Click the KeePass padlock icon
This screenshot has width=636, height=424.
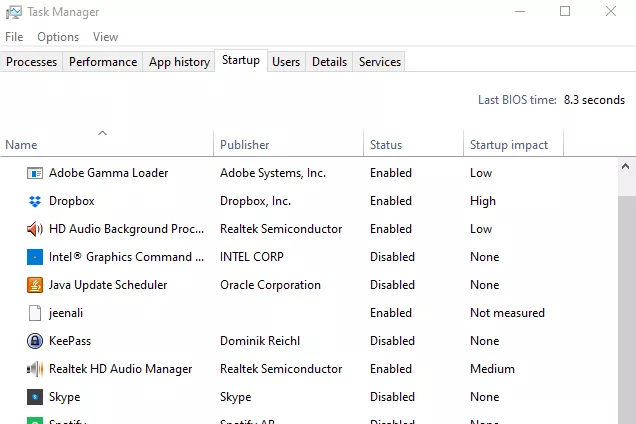(35, 341)
